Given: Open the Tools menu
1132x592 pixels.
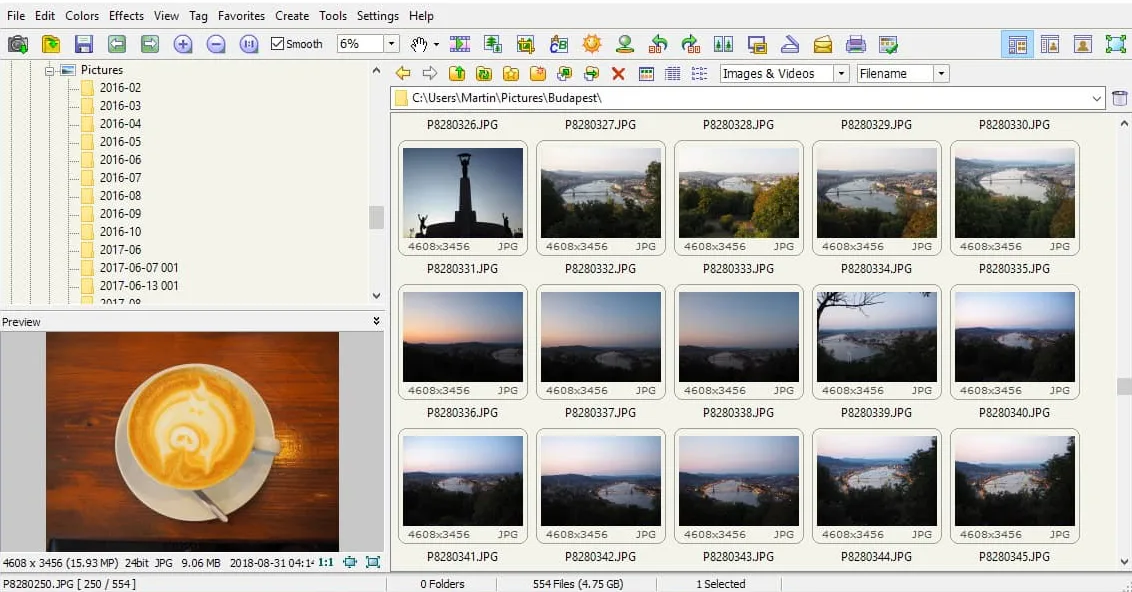Looking at the screenshot, I should click(x=333, y=15).
